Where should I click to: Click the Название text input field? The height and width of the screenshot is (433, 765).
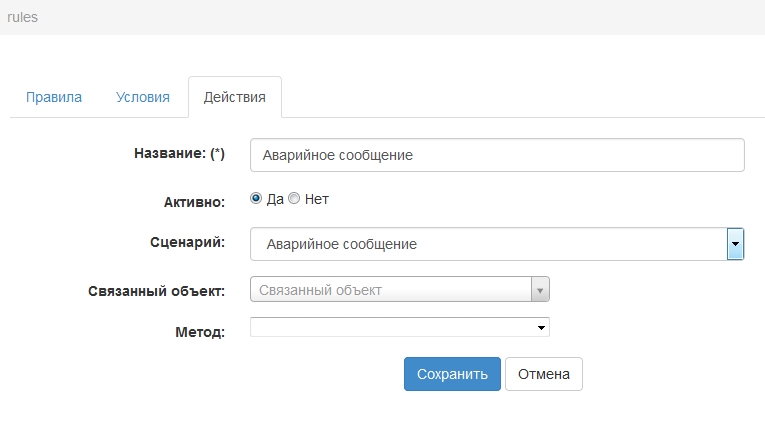(497, 155)
